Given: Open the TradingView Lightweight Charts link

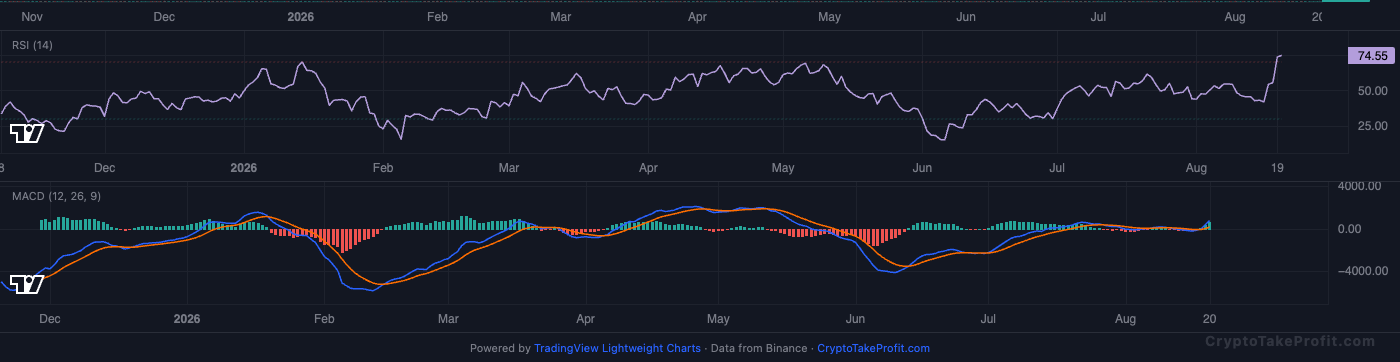Looking at the screenshot, I should pyautogui.click(x=617, y=348).
